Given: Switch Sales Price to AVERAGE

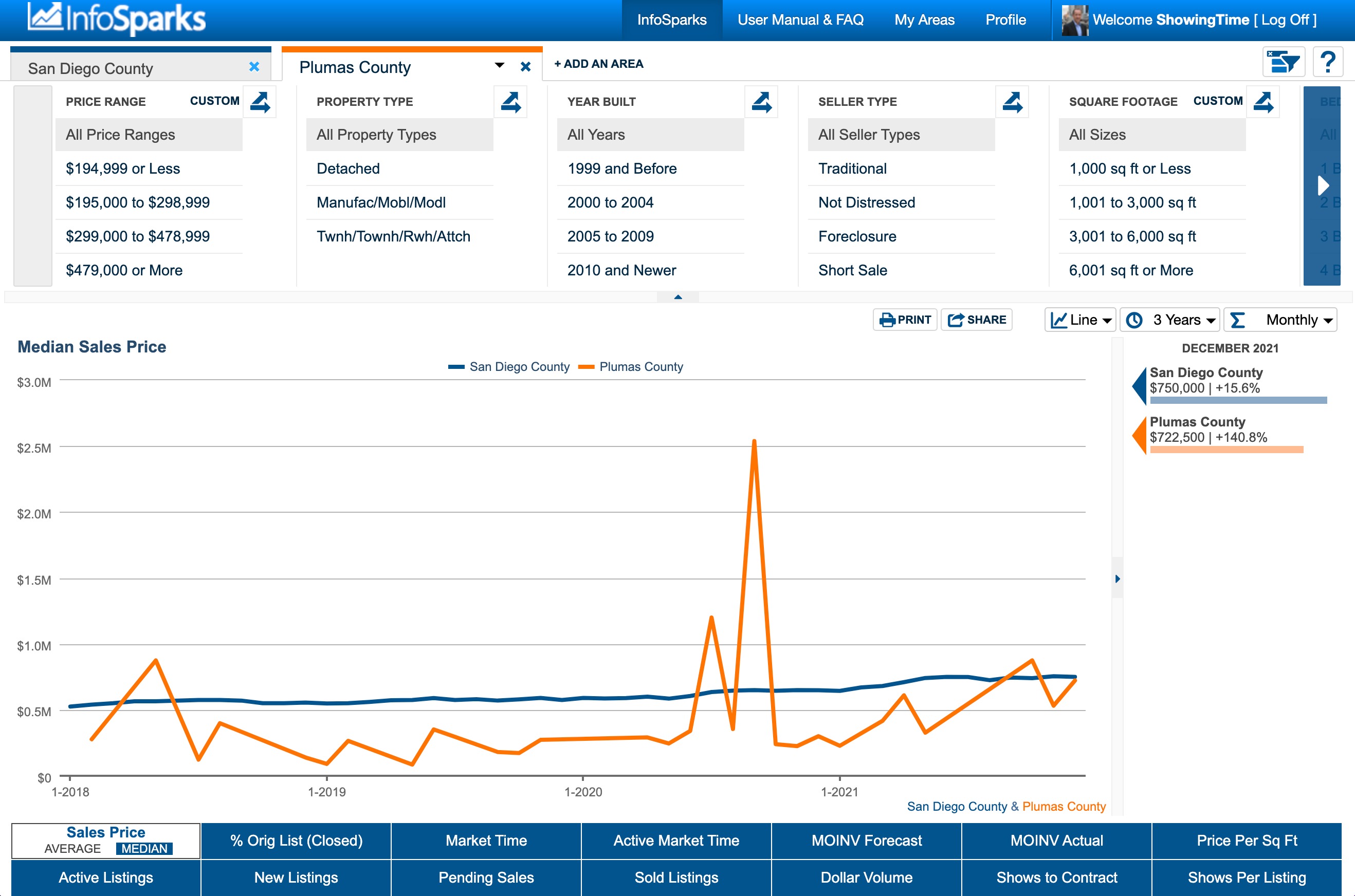Looking at the screenshot, I should coord(72,849).
